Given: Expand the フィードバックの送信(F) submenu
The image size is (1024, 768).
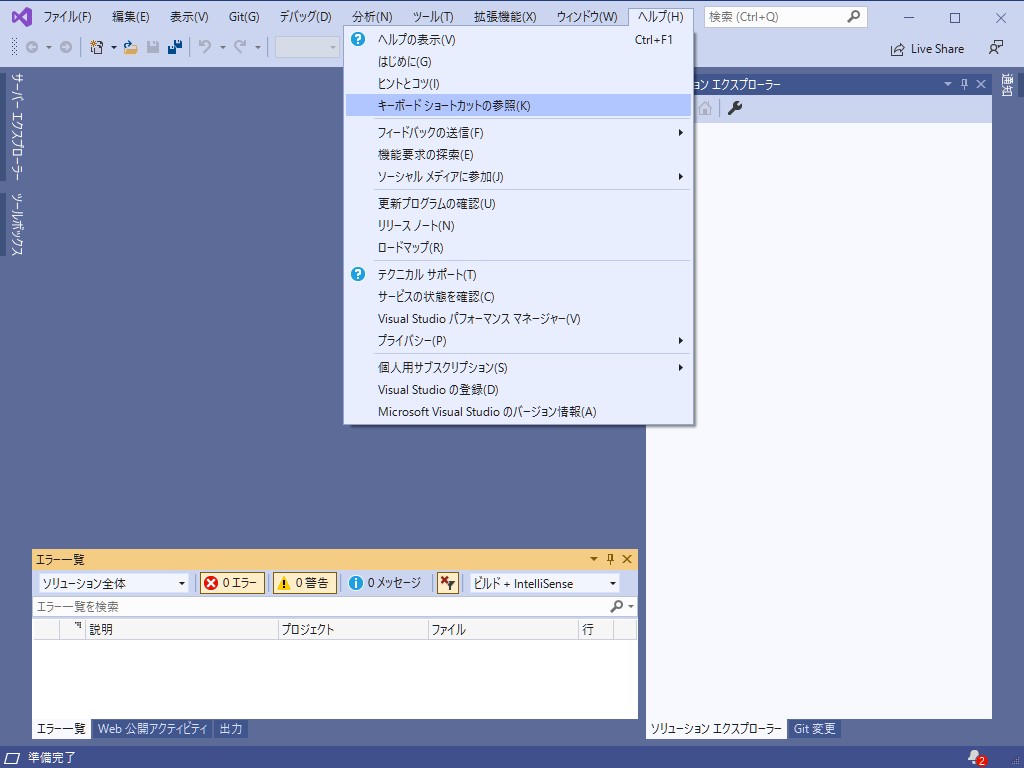Looking at the screenshot, I should point(518,133).
